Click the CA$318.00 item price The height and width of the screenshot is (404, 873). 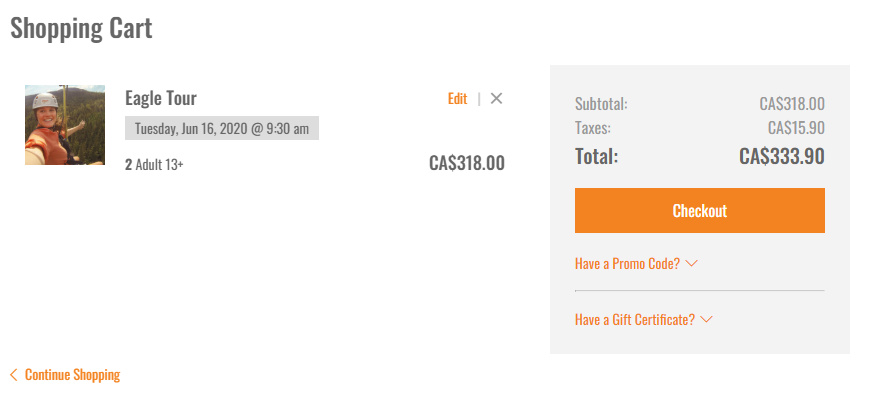467,163
